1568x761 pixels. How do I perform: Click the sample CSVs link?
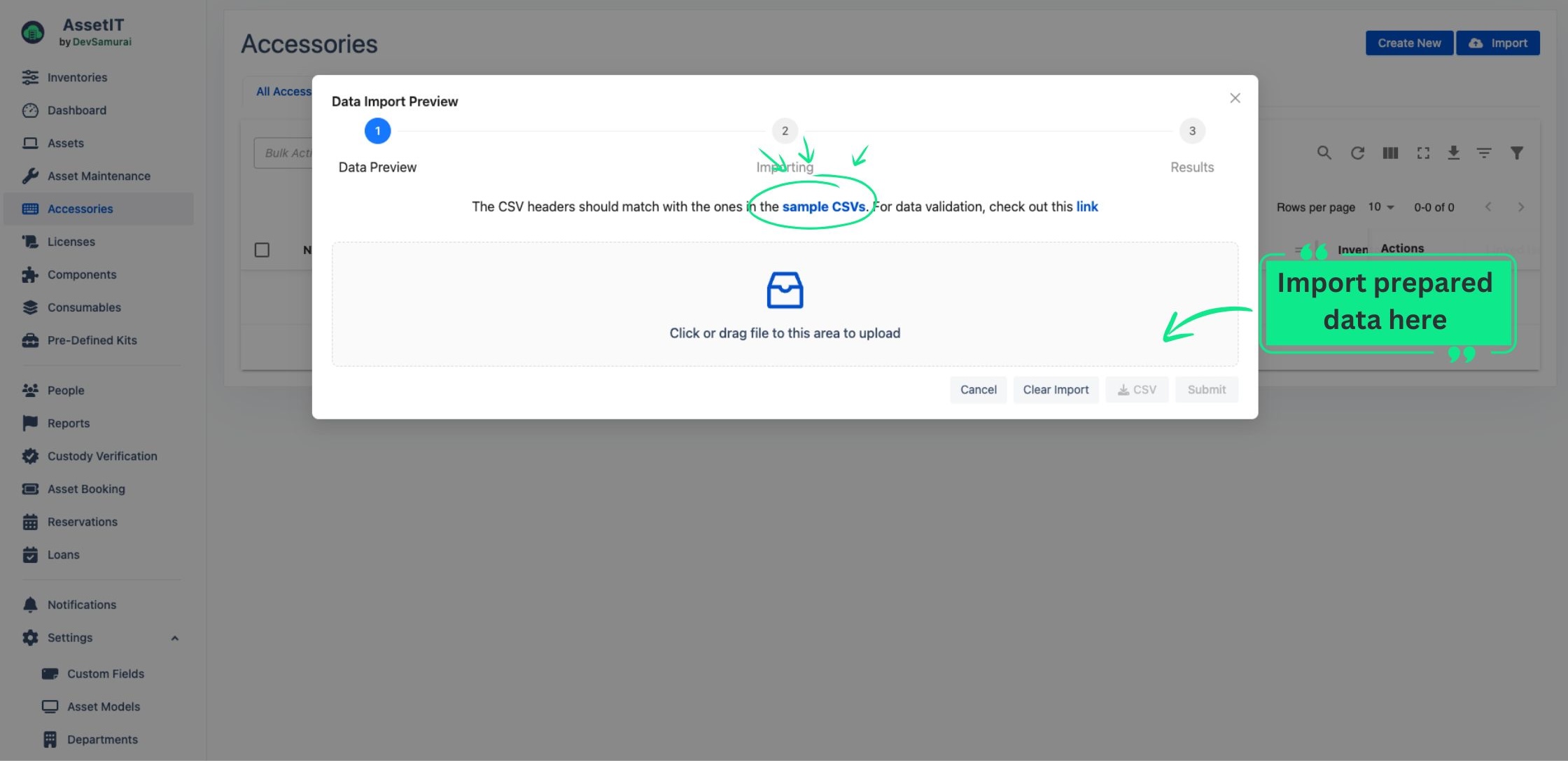pyautogui.click(x=823, y=207)
